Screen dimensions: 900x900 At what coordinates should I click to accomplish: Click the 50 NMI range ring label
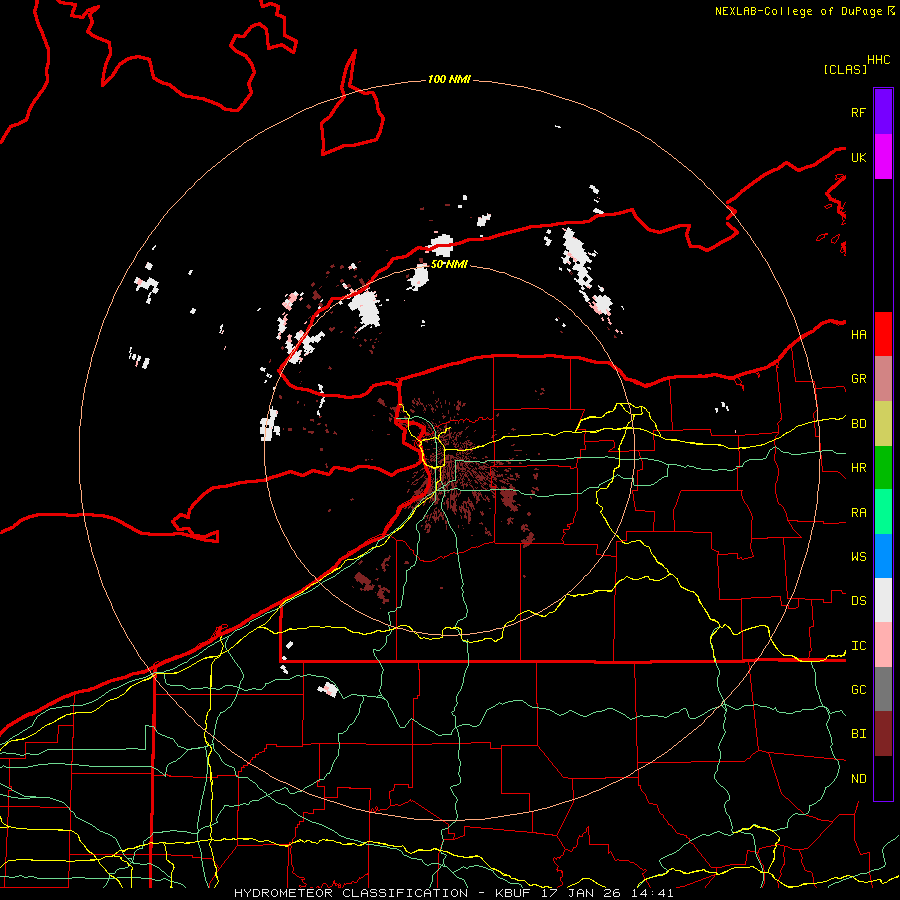tap(449, 264)
